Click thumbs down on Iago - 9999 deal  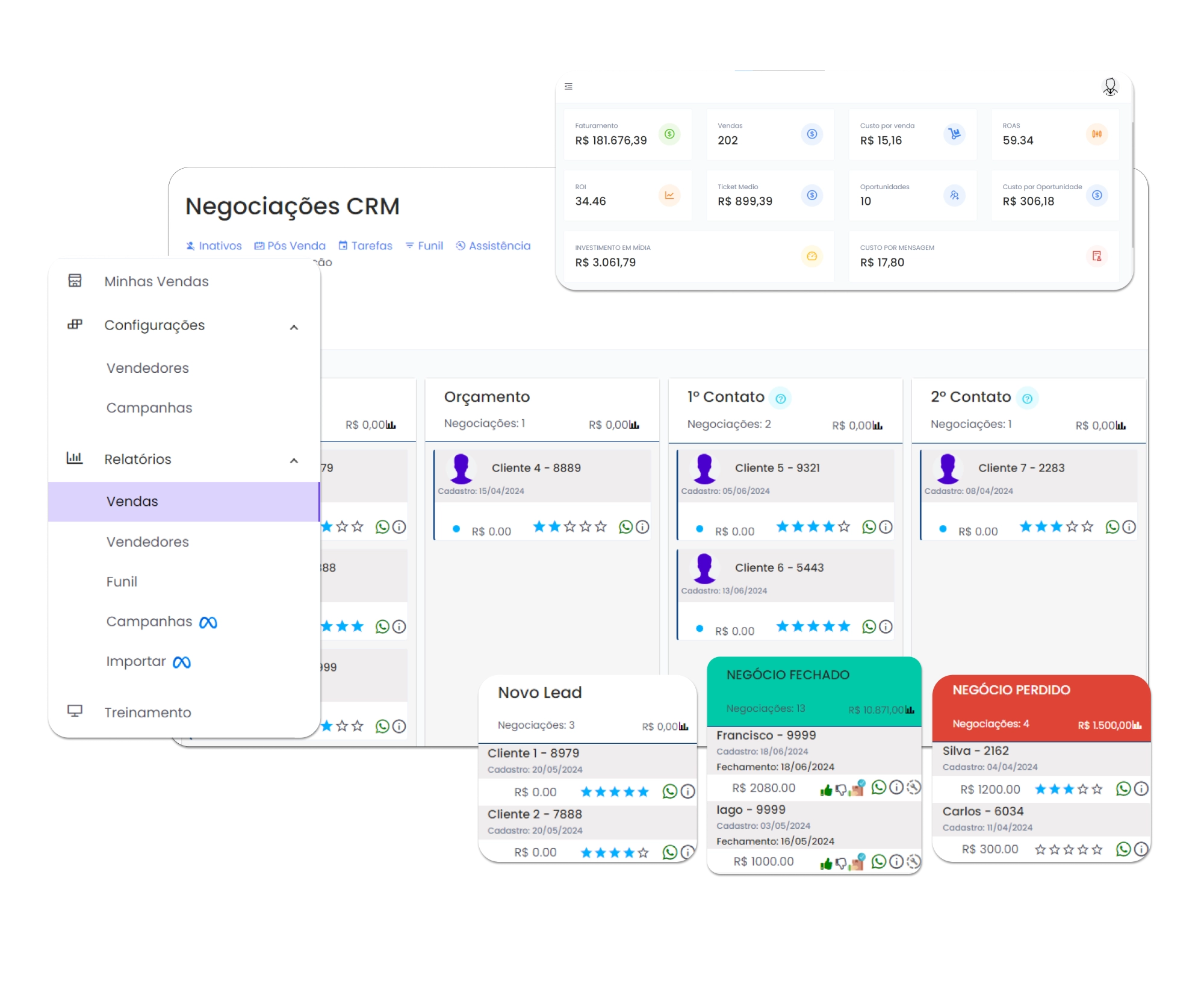click(x=841, y=864)
